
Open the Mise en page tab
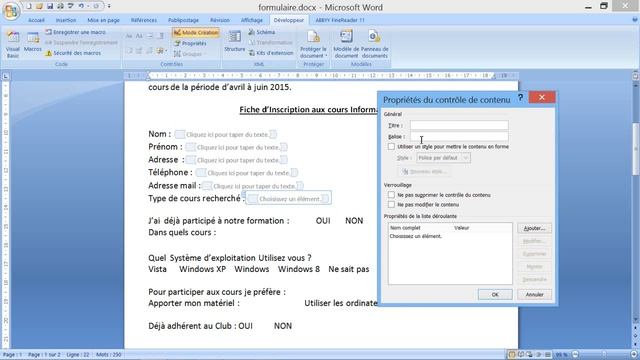point(103,20)
